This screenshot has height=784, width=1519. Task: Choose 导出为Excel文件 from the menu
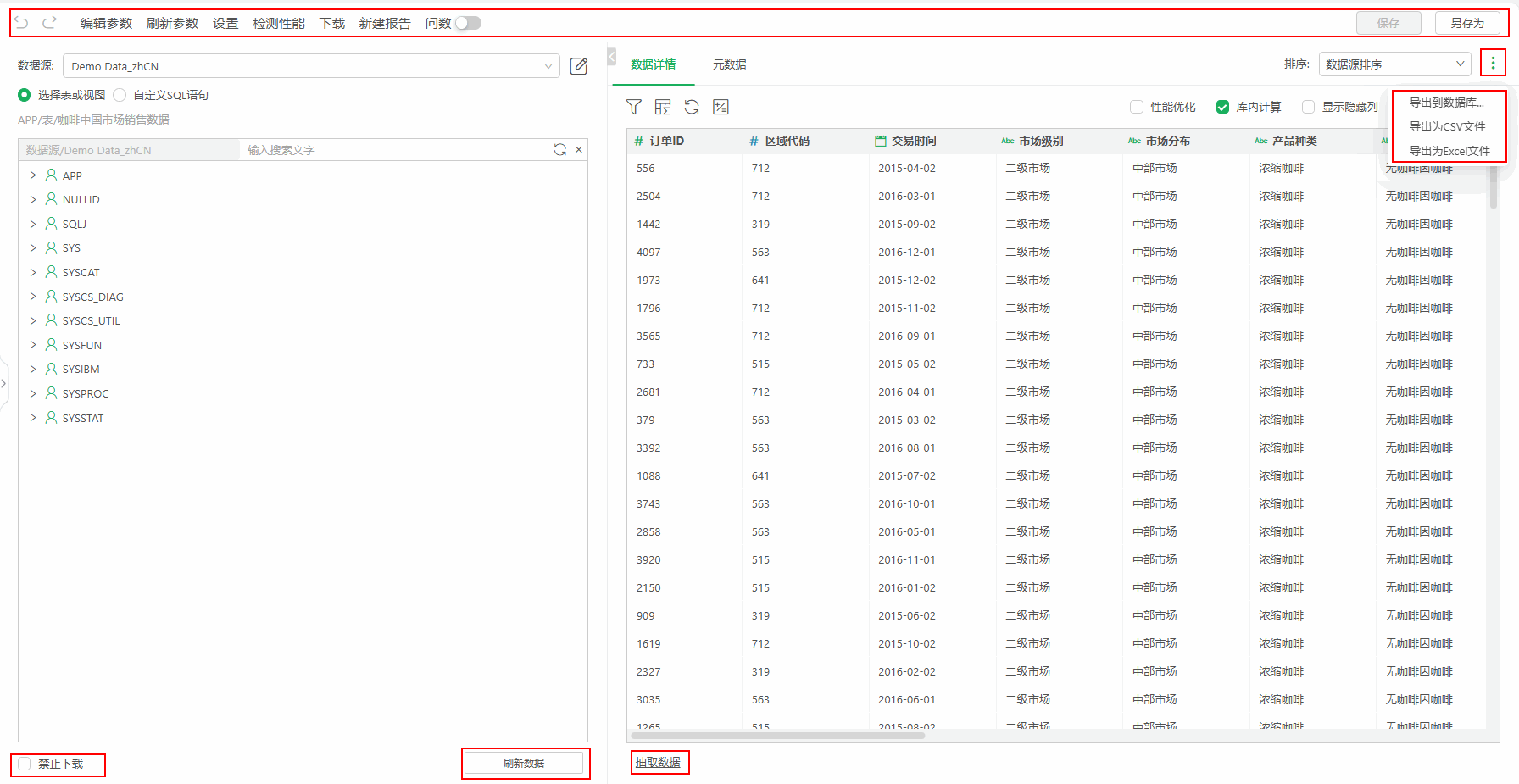point(1449,151)
